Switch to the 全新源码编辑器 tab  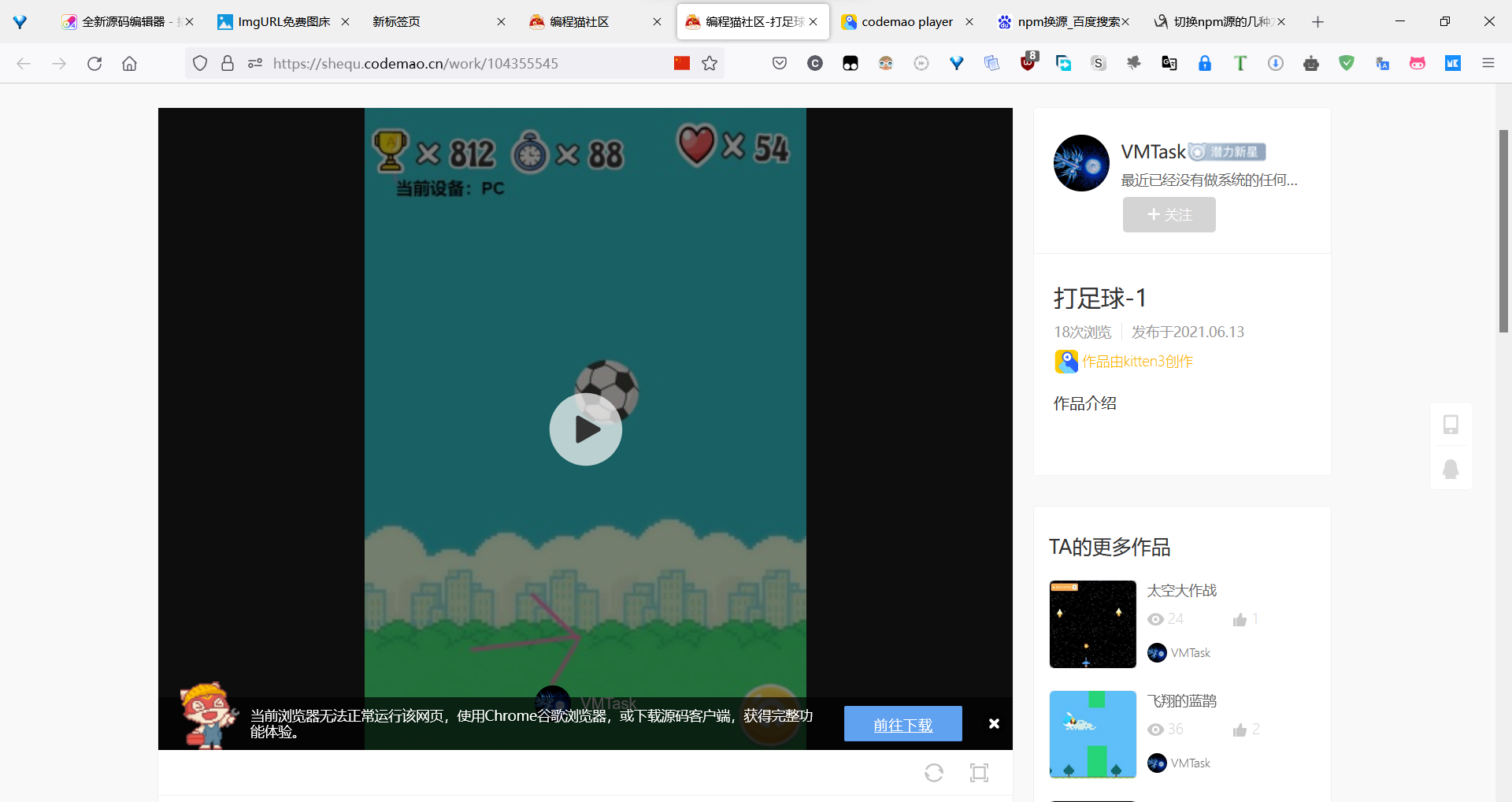[127, 22]
